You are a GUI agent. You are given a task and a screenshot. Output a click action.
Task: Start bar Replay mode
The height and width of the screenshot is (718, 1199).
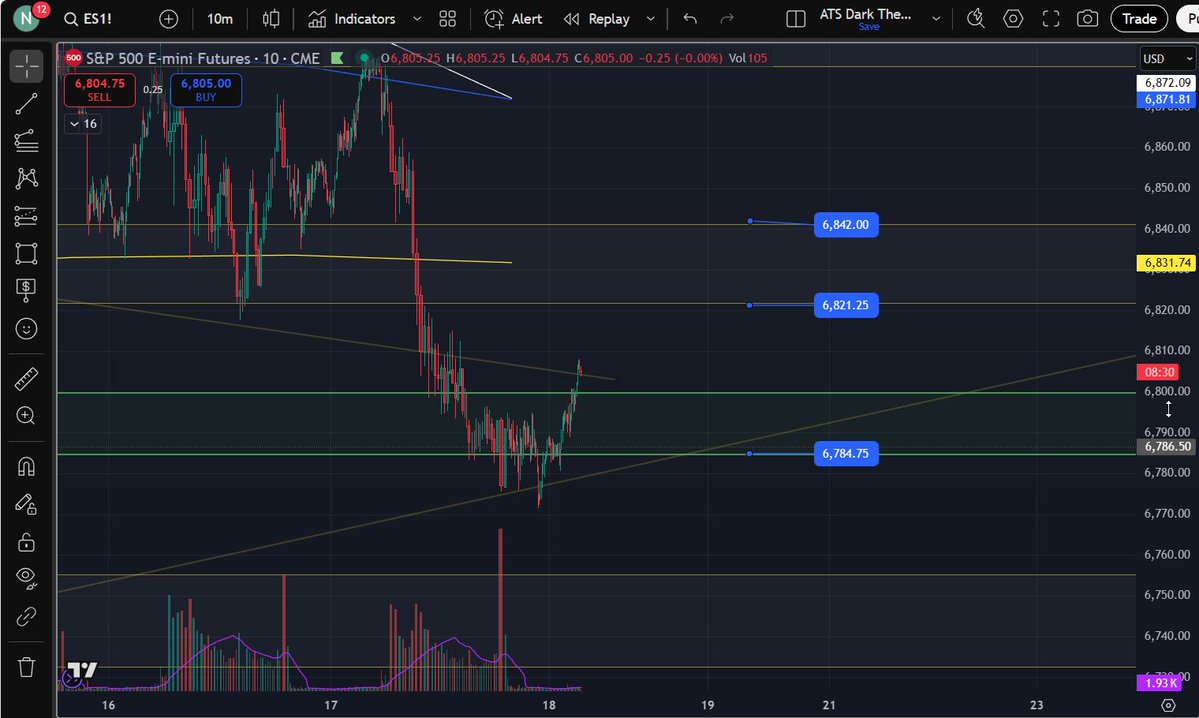[596, 19]
